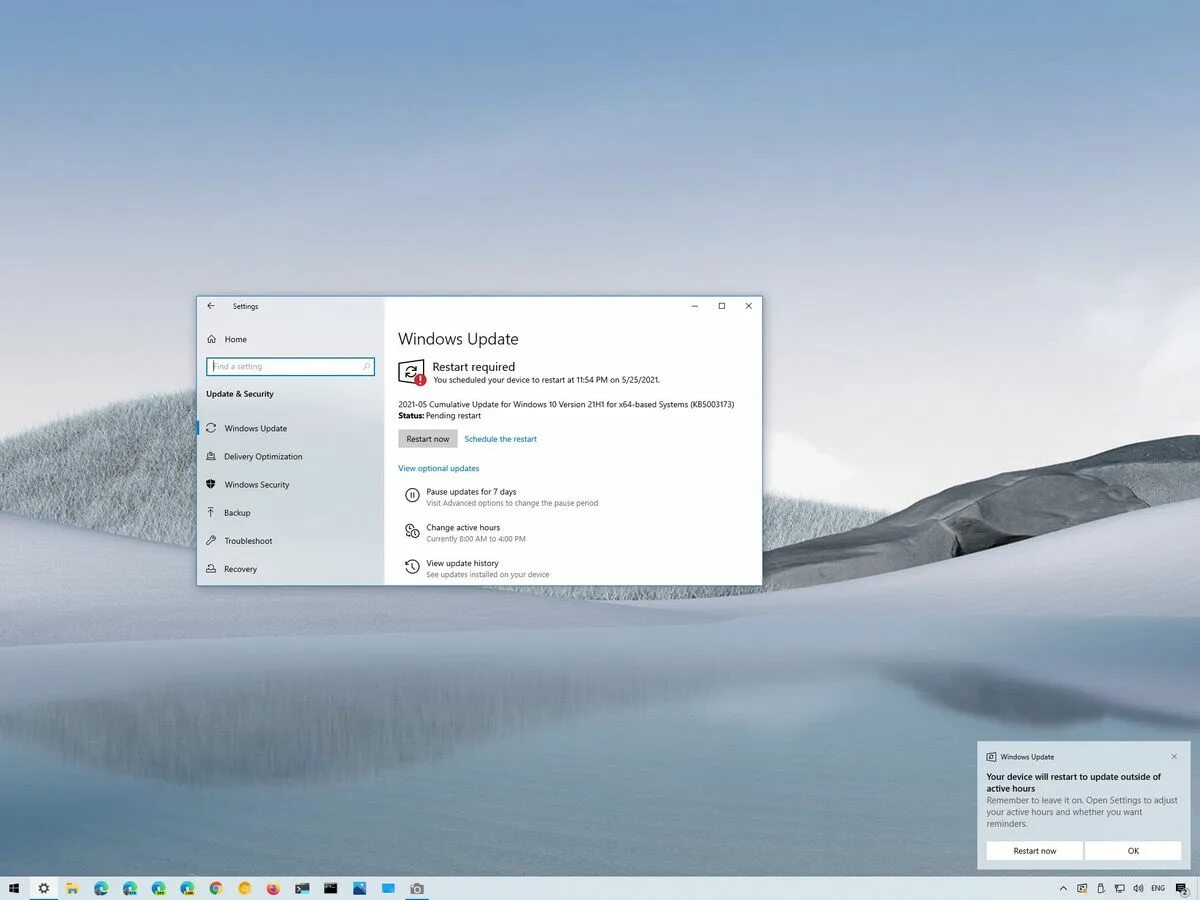Open Backup settings
Image resolution: width=1200 pixels, height=900 pixels.
pyautogui.click(x=240, y=512)
